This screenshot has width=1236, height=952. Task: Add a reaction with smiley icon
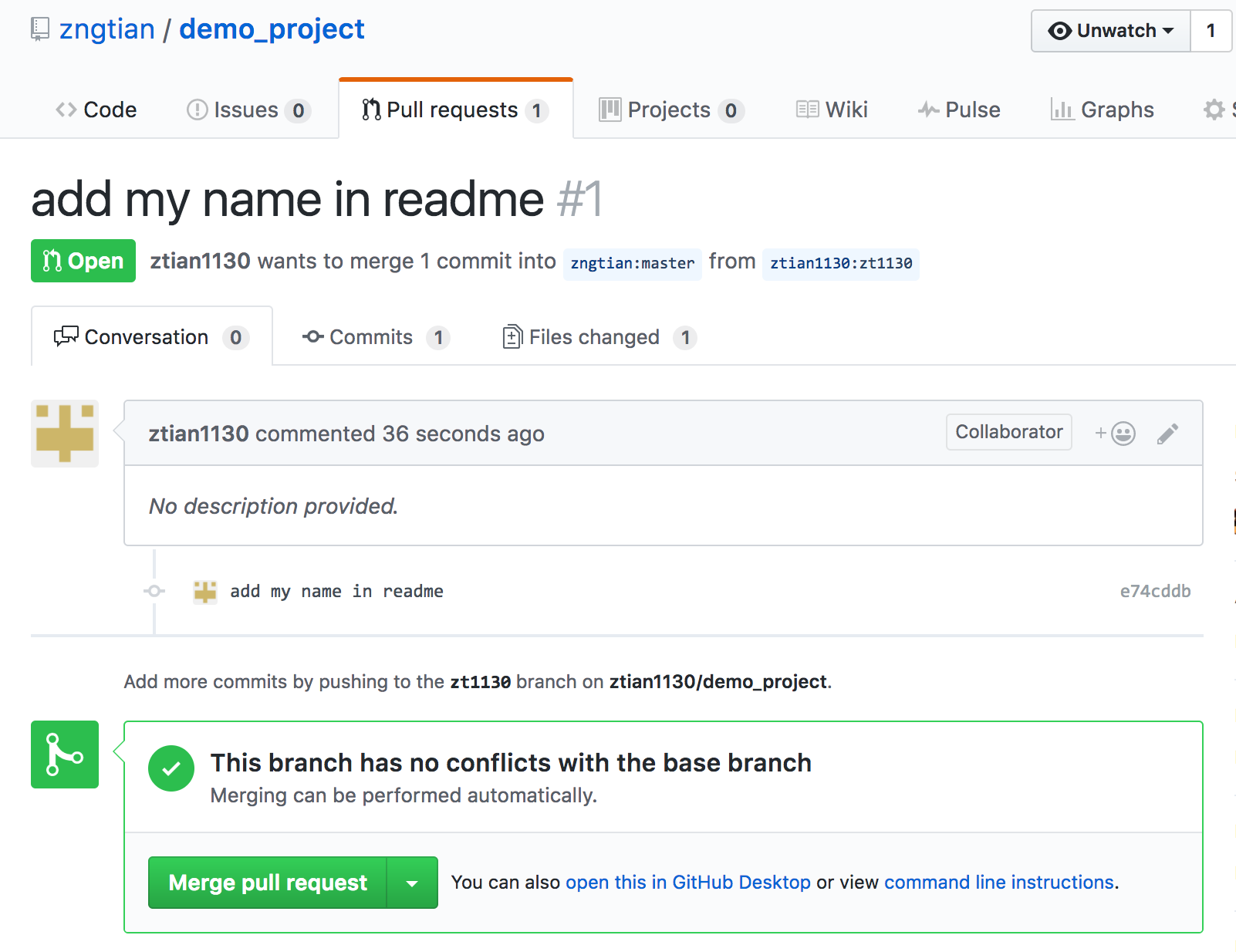tap(1115, 434)
